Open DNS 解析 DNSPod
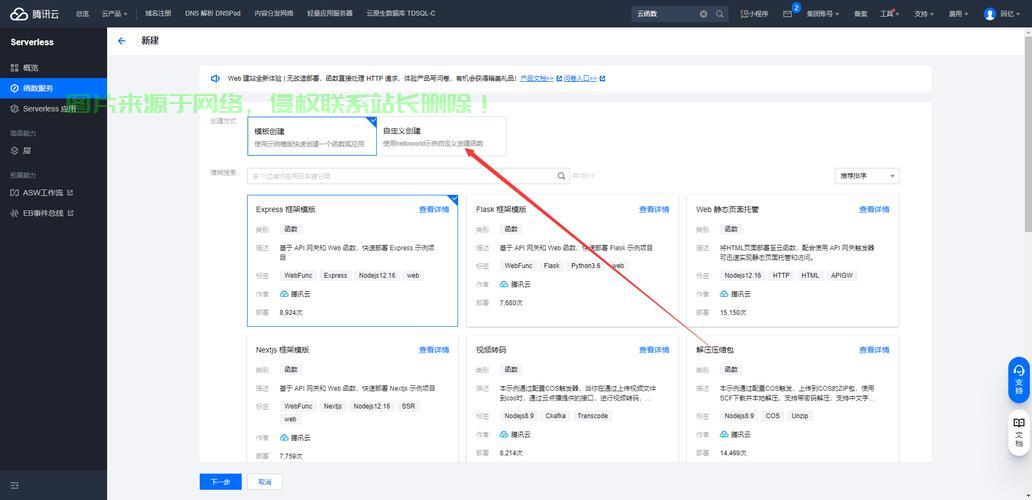Viewport: 1032px width, 500px height. 213,14
